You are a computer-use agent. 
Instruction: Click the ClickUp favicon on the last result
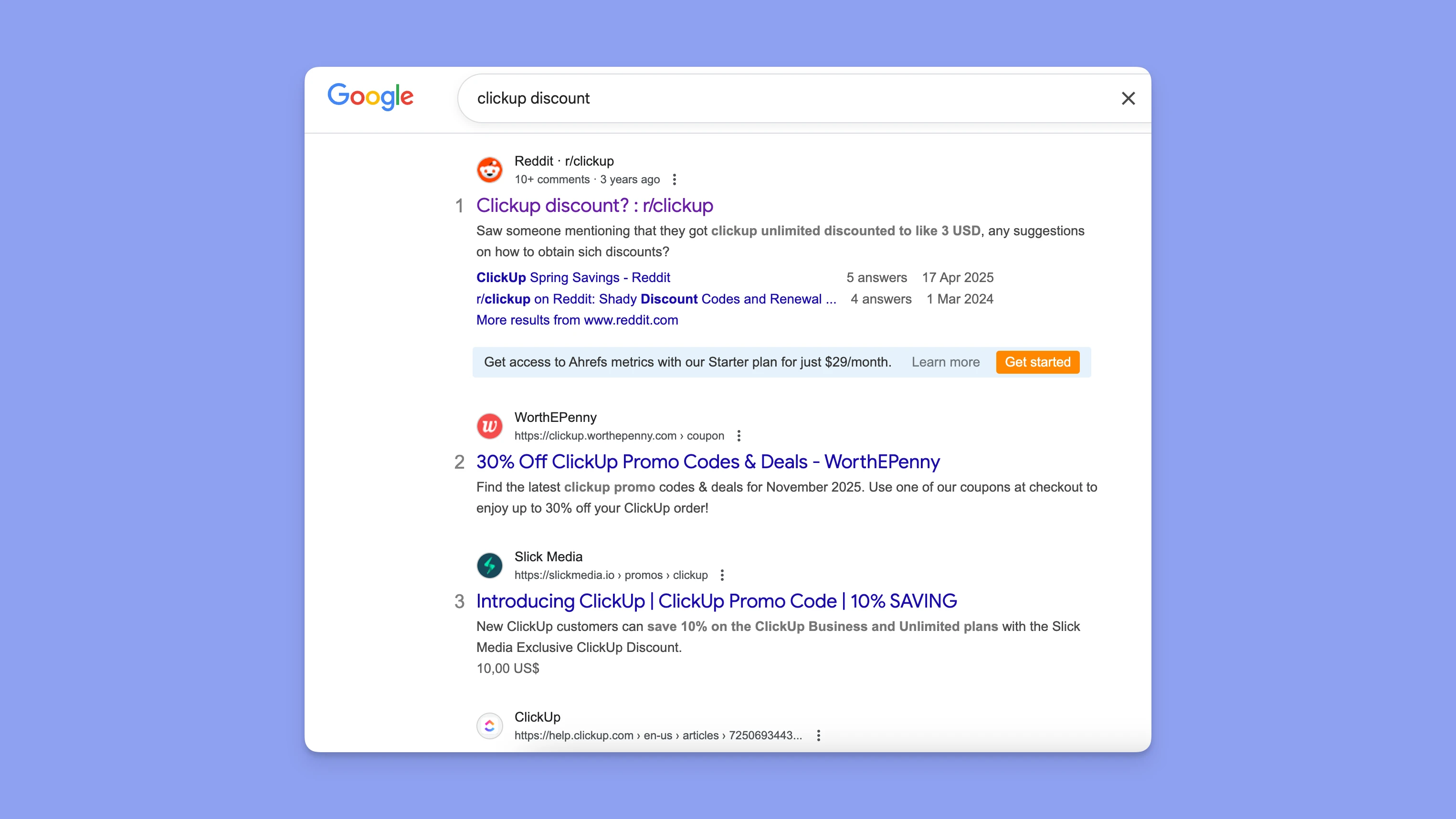tap(489, 726)
